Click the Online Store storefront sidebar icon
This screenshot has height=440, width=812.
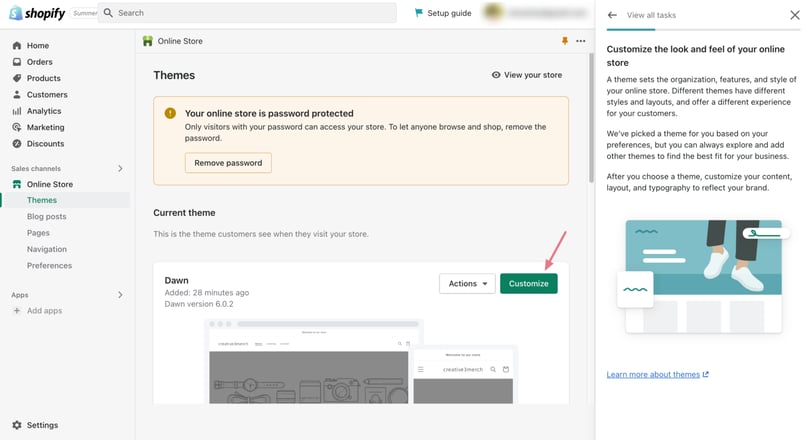17,184
